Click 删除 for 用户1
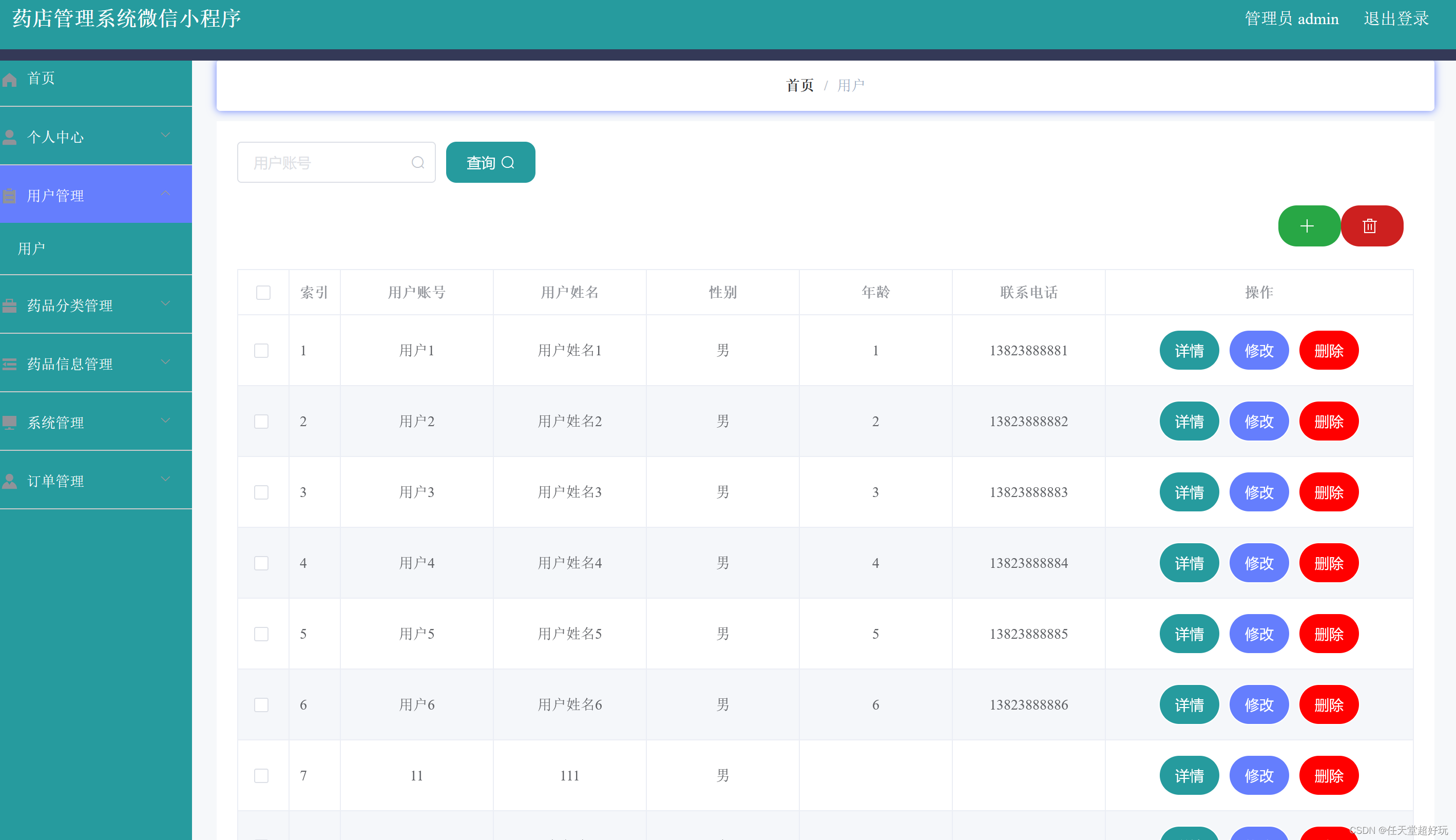The width and height of the screenshot is (1456, 840). pos(1329,350)
